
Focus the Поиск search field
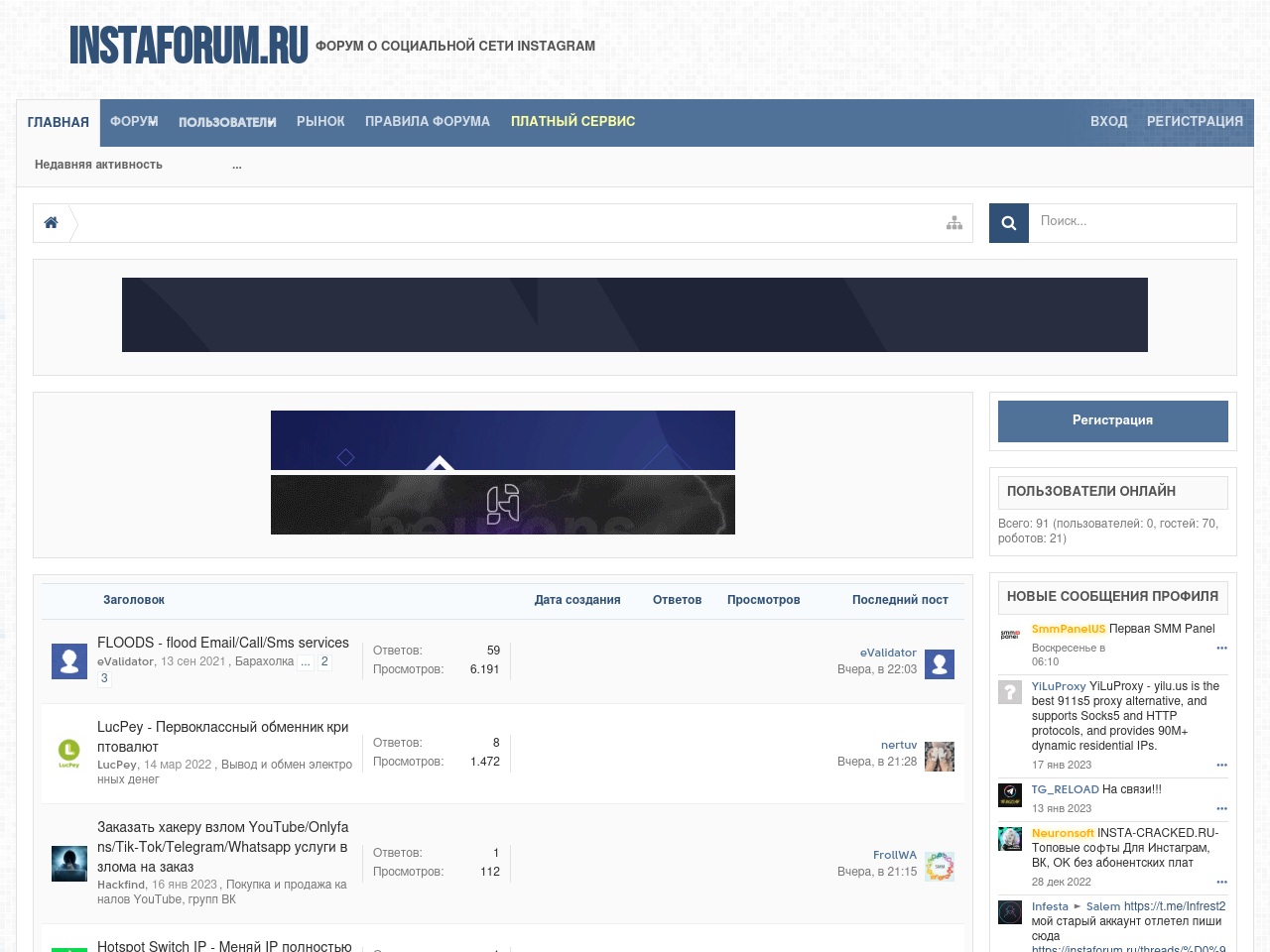tap(1133, 223)
